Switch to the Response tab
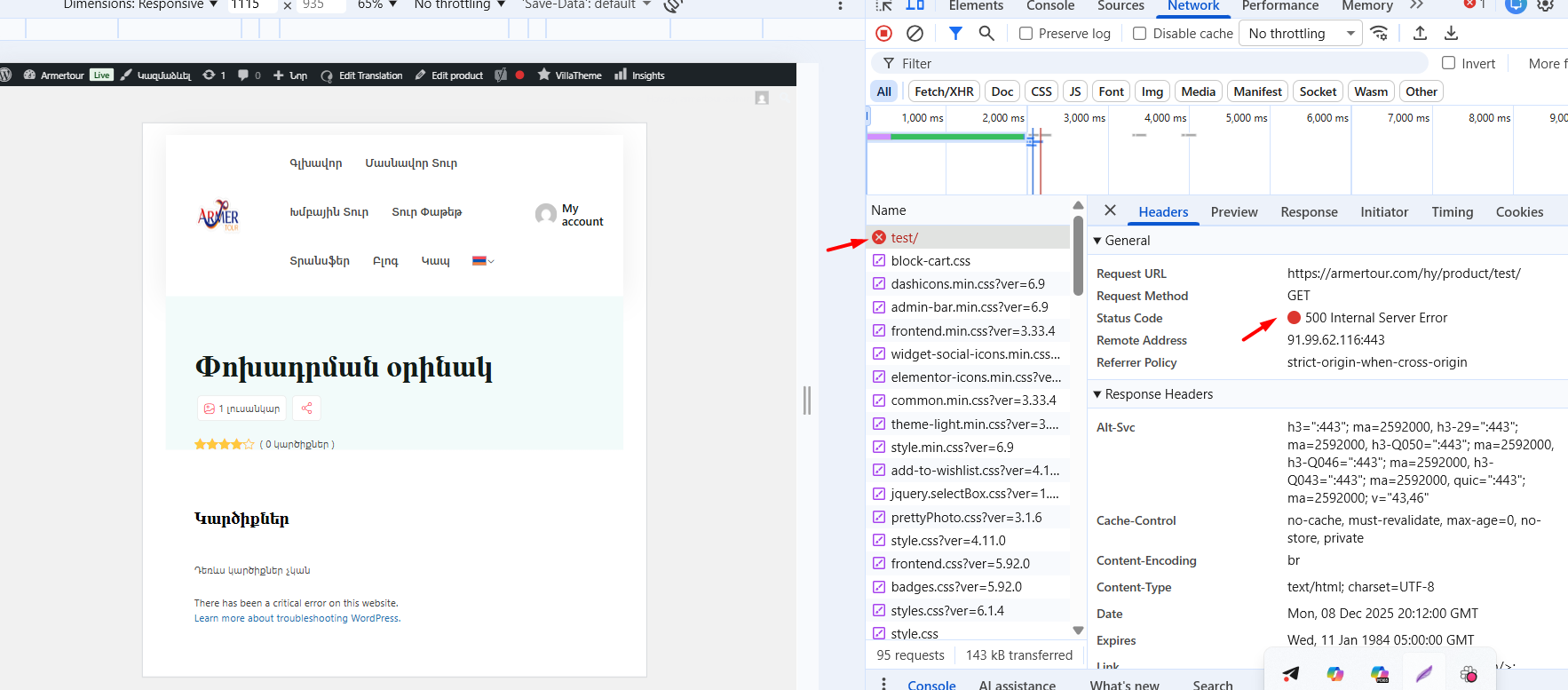Viewport: 1568px width, 690px height. [x=1309, y=212]
